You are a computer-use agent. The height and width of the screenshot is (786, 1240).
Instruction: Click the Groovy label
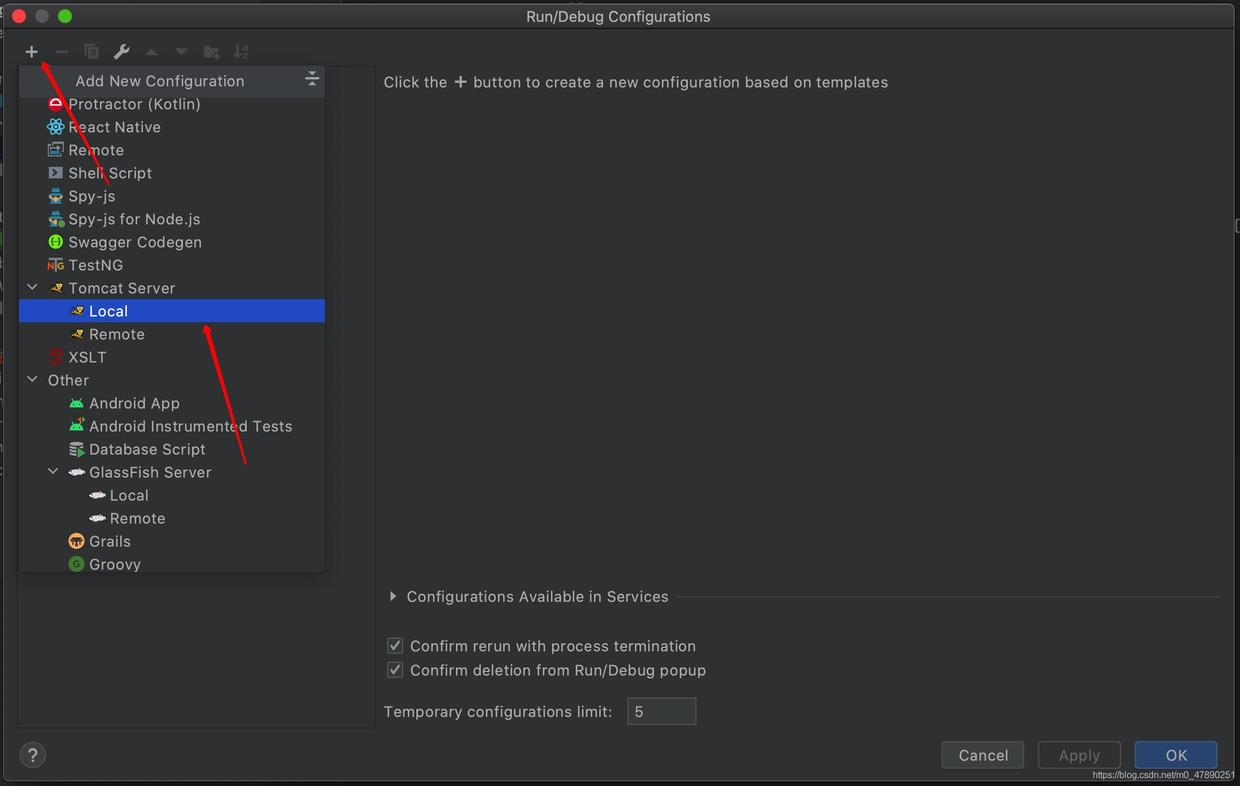click(115, 564)
